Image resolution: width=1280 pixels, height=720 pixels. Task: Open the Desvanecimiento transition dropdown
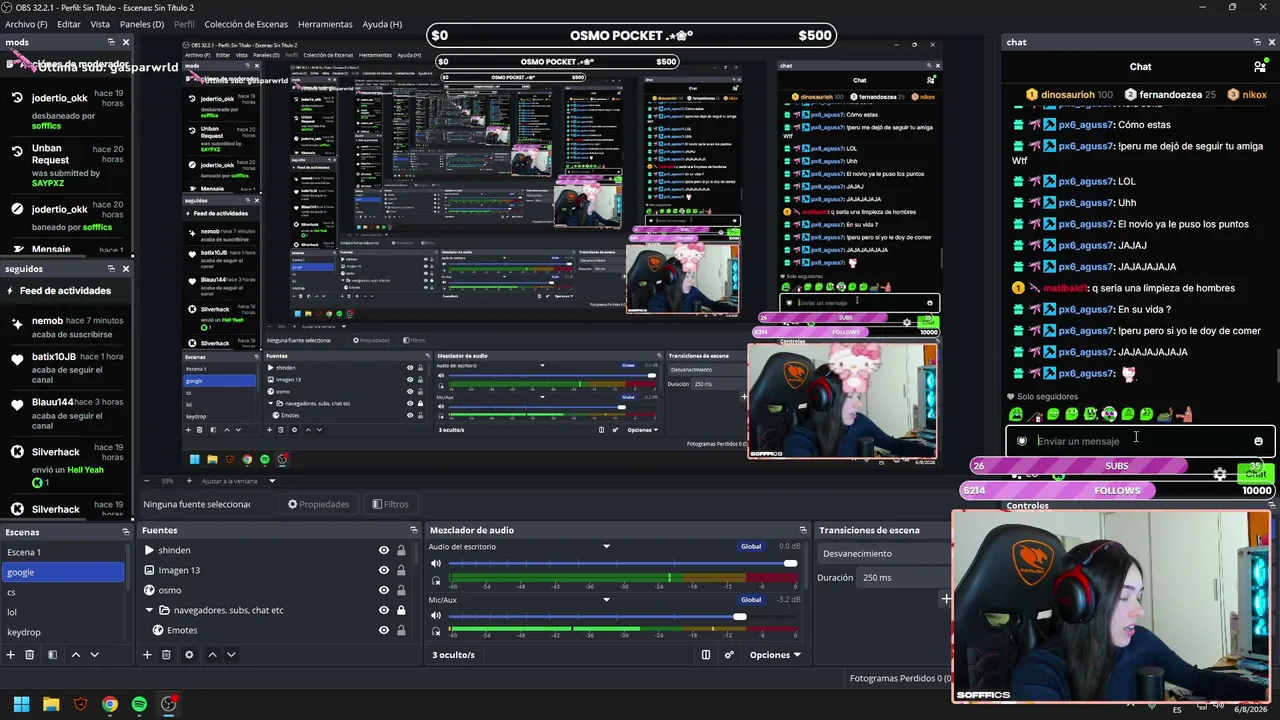tap(884, 553)
